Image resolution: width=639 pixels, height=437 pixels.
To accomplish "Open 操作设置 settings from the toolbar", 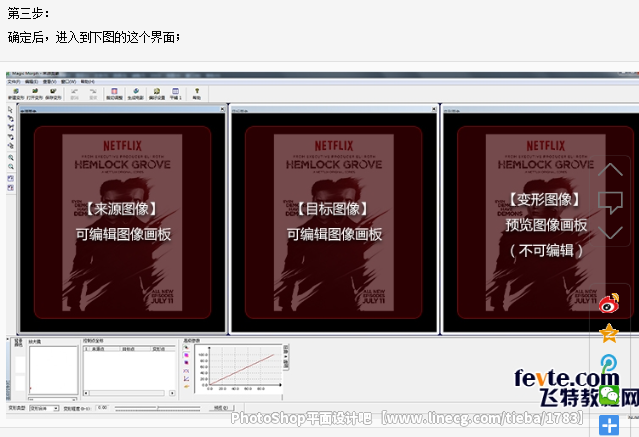I will 157,94.
